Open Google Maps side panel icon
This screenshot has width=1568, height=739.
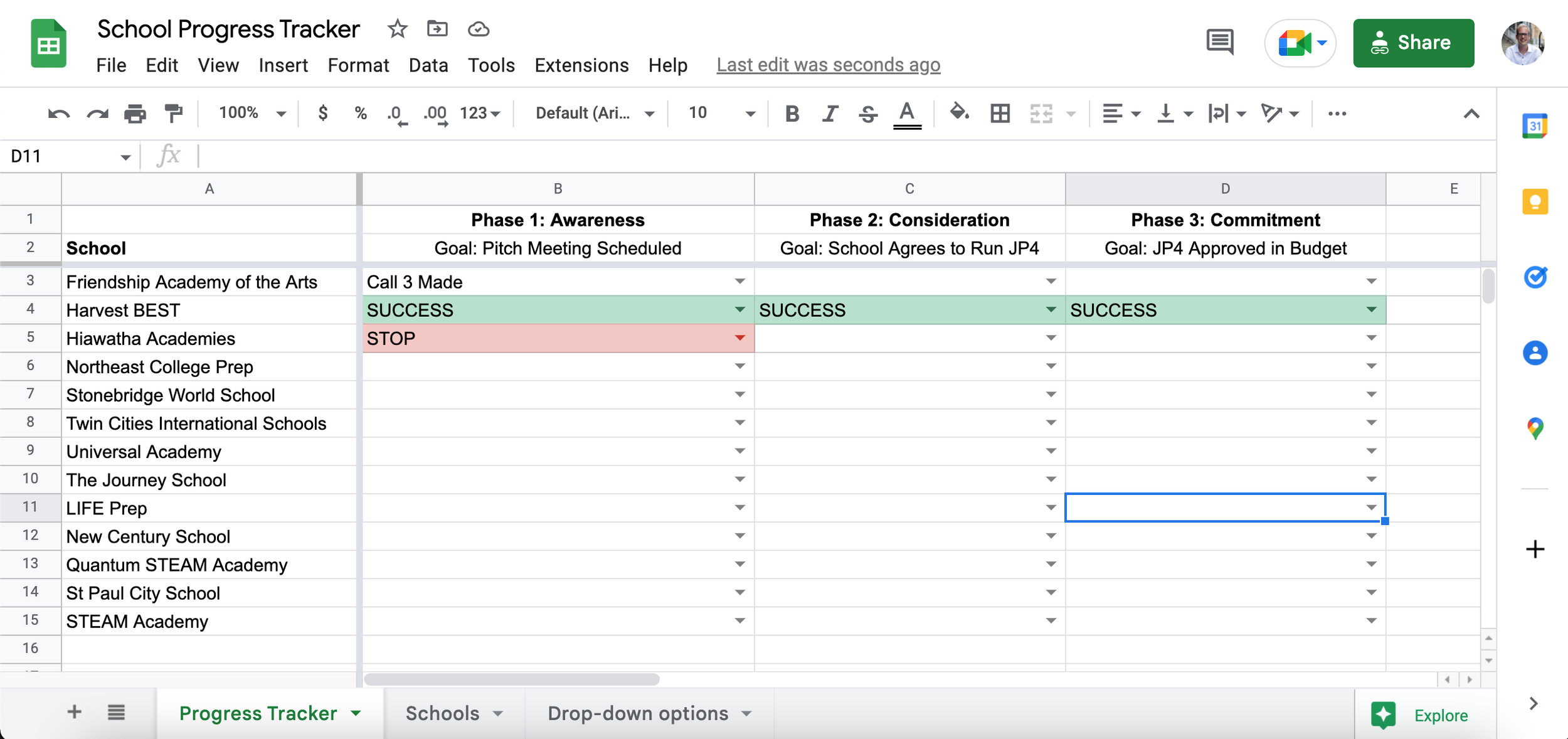pos(1535,428)
